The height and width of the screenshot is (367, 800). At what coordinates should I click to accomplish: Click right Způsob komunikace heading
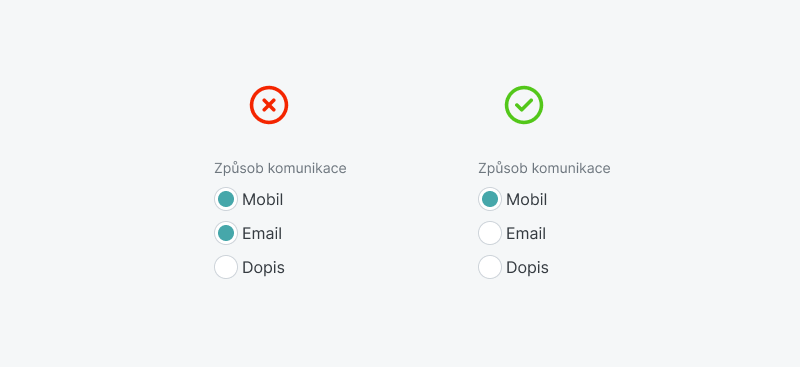coord(544,168)
